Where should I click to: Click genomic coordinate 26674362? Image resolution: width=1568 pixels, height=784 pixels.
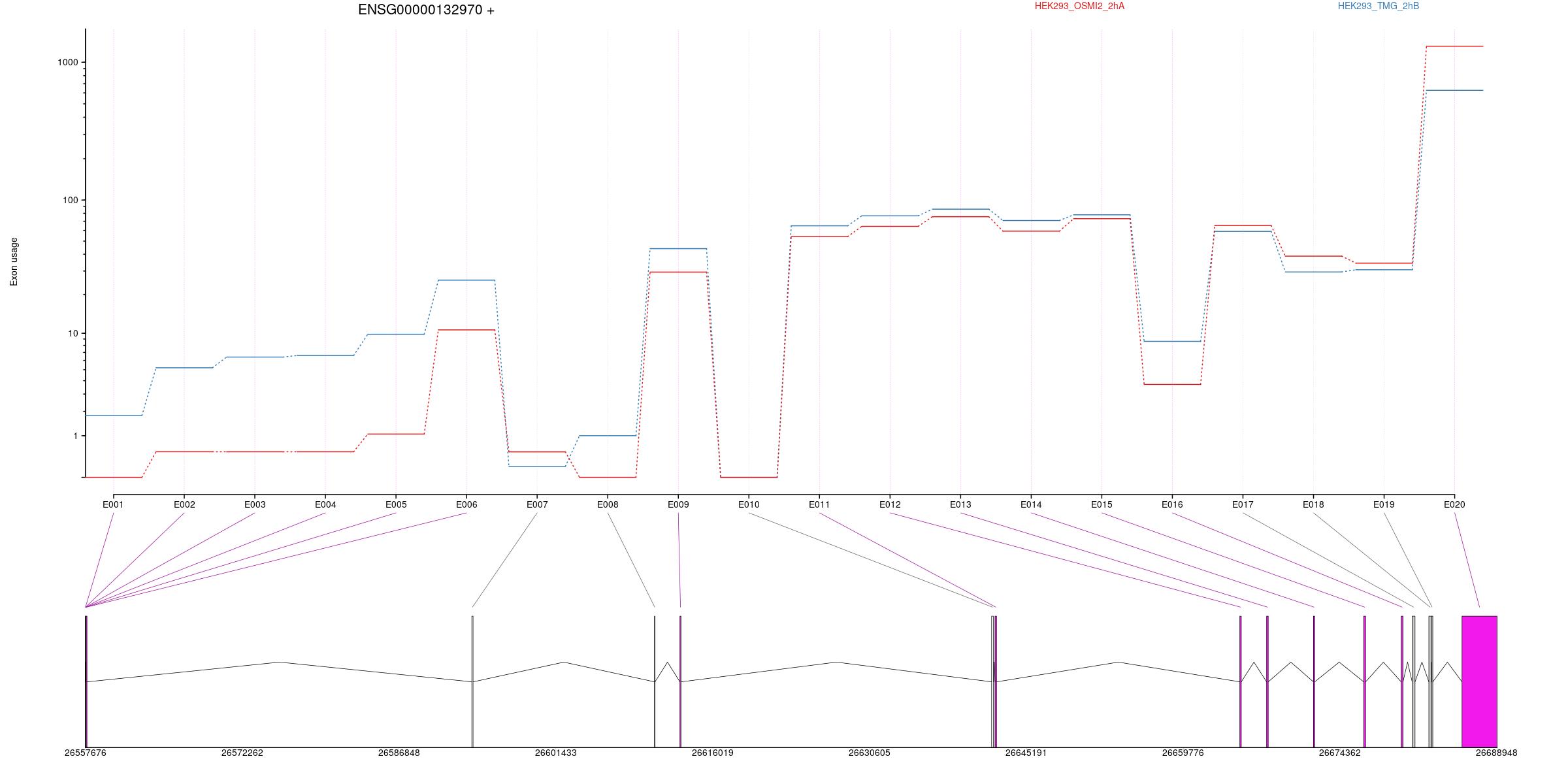[x=1340, y=753]
